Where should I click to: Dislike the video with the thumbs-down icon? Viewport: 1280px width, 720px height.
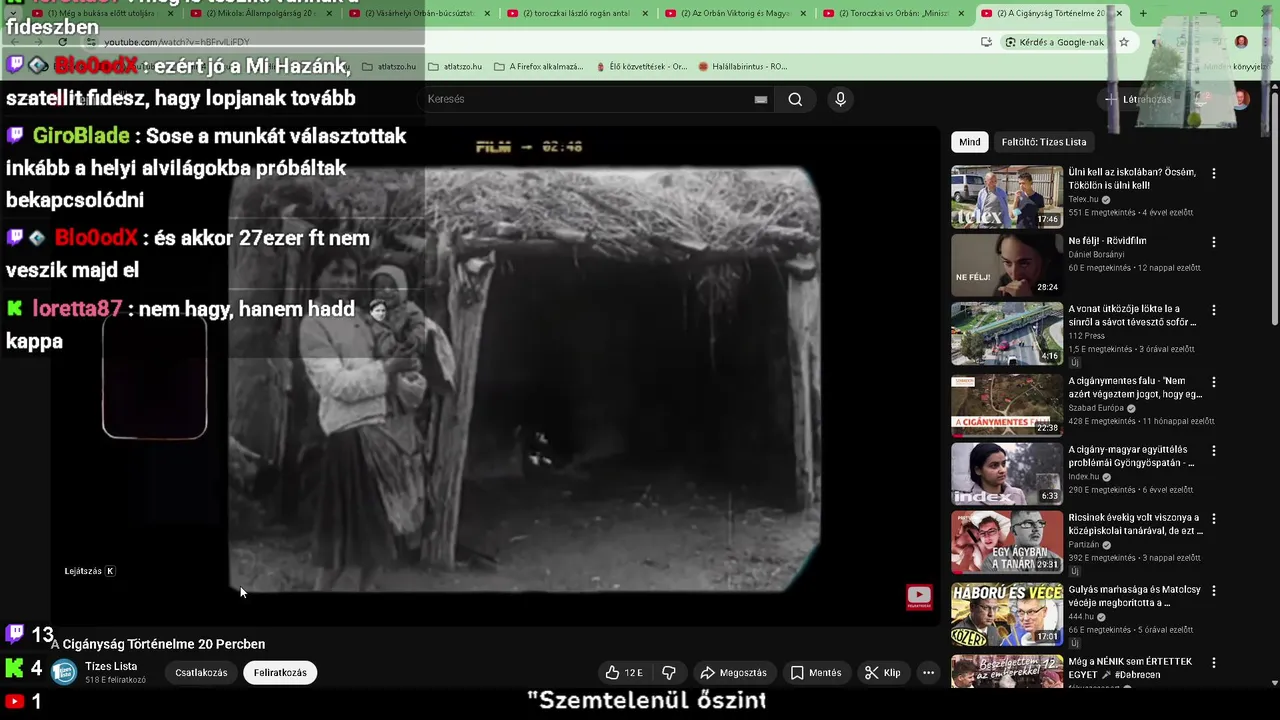point(669,673)
